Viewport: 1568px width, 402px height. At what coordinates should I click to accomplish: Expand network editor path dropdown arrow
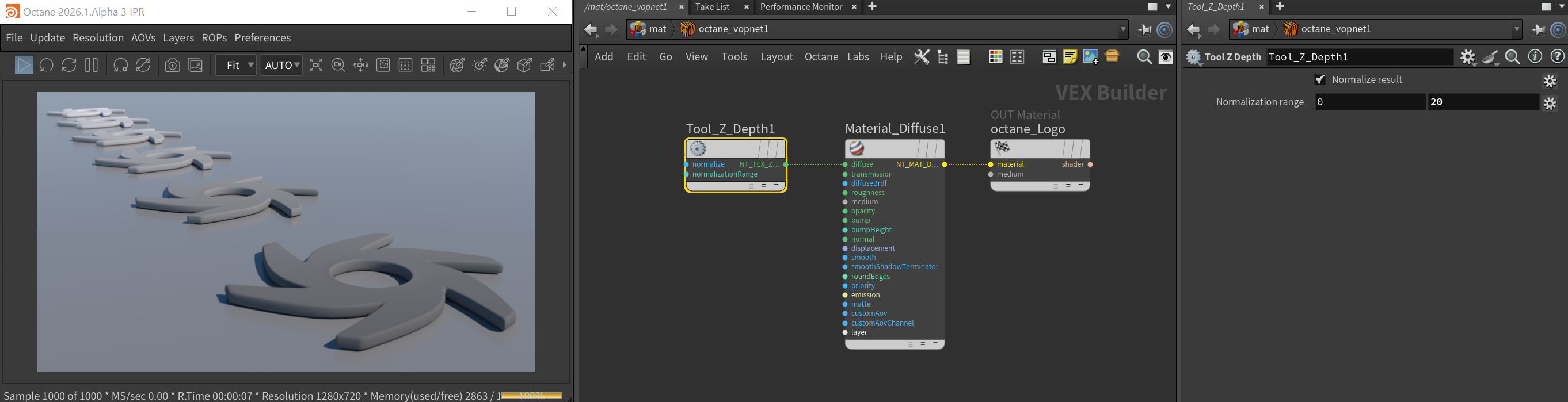pyautogui.click(x=1122, y=29)
